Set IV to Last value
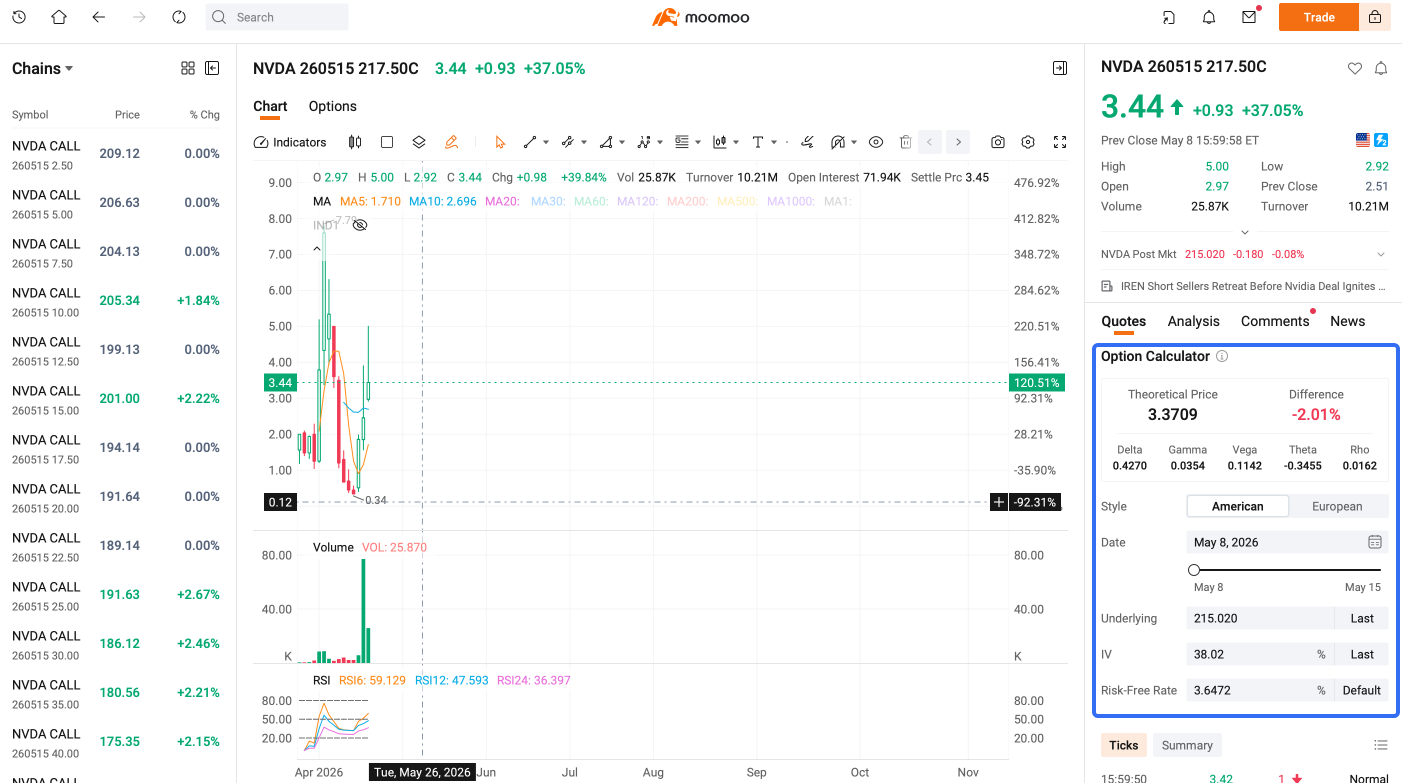The image size is (1402, 783). pos(1362,654)
